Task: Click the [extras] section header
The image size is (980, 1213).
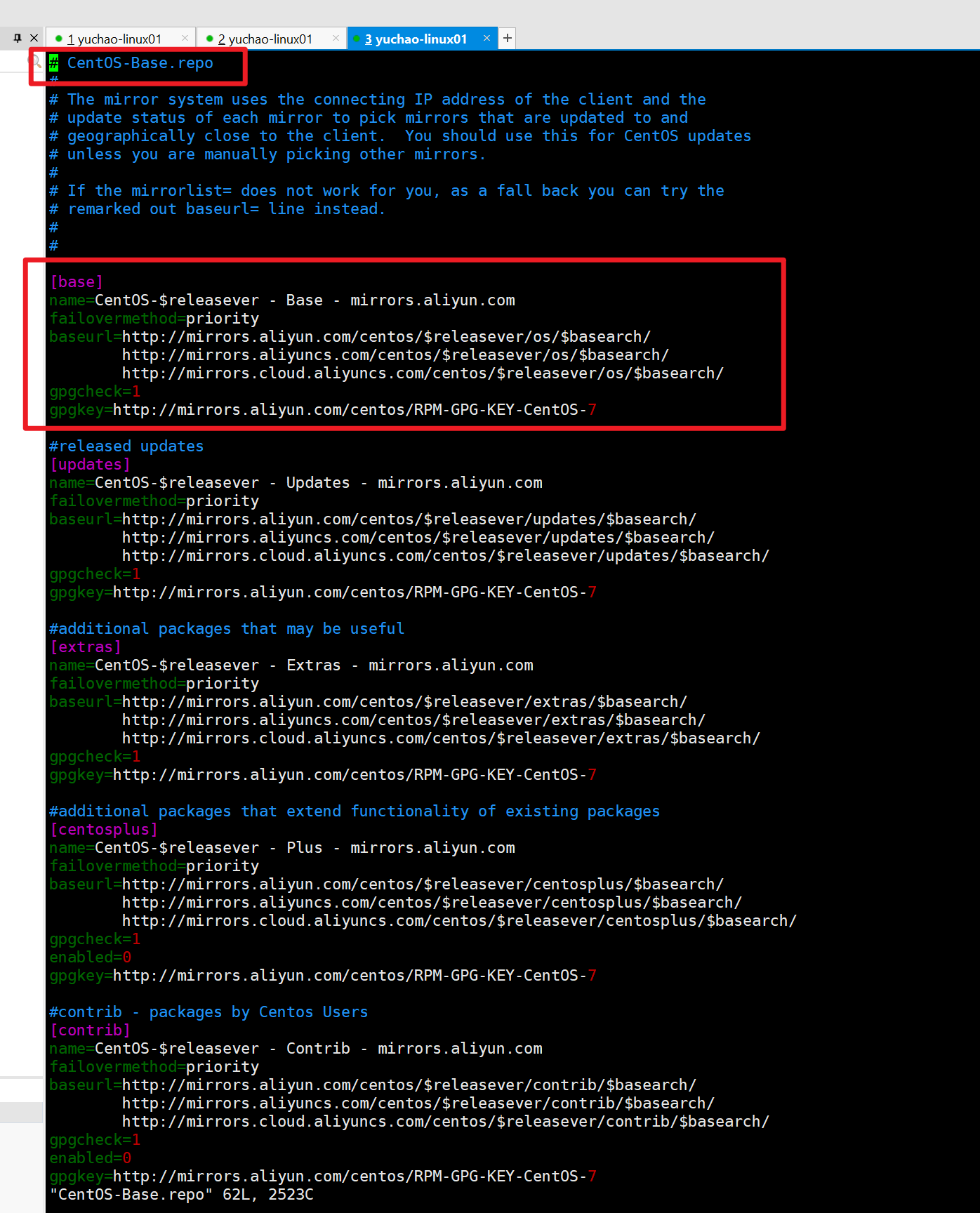Action: coord(85,647)
